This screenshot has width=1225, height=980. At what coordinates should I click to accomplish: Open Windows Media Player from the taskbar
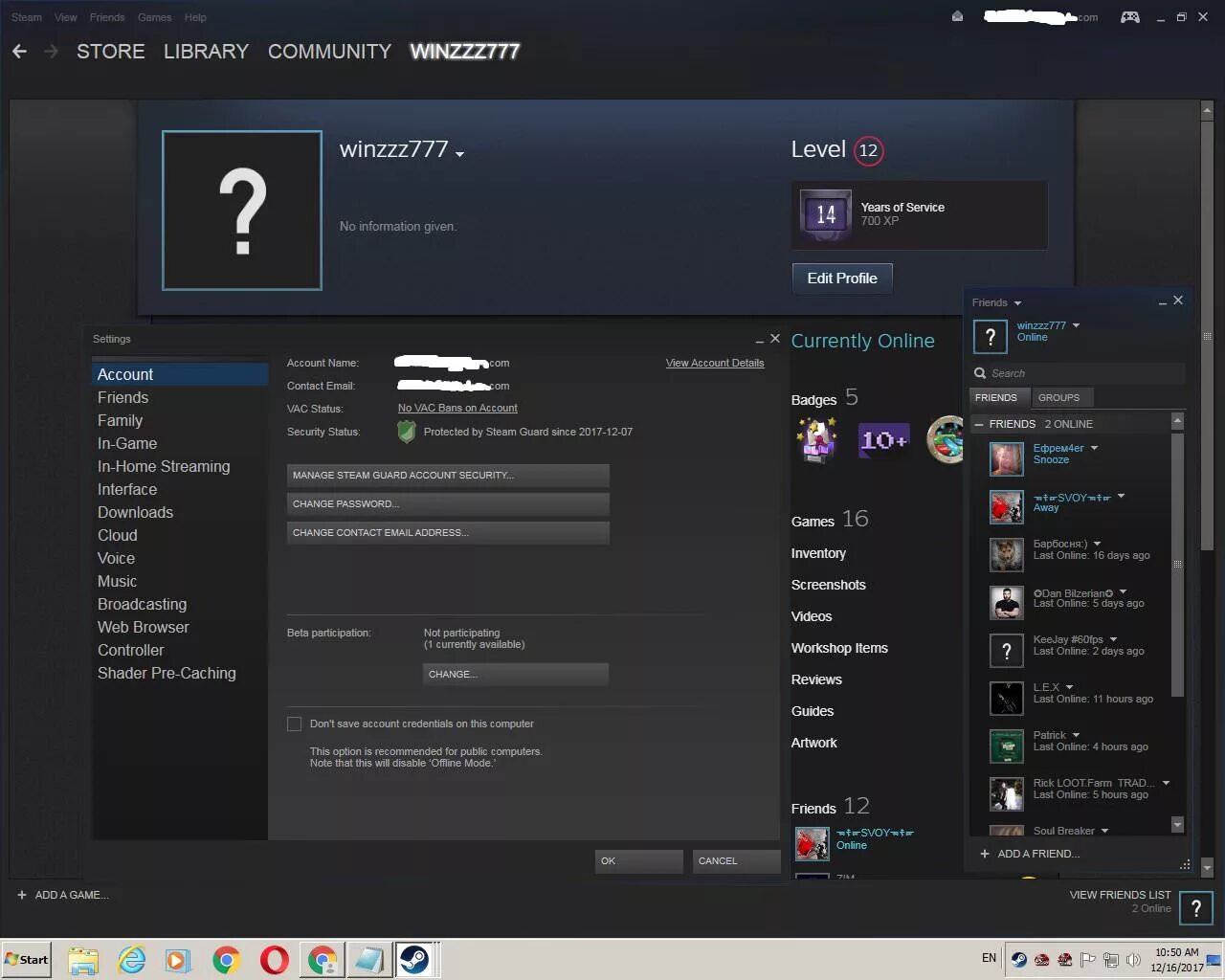pyautogui.click(x=178, y=960)
